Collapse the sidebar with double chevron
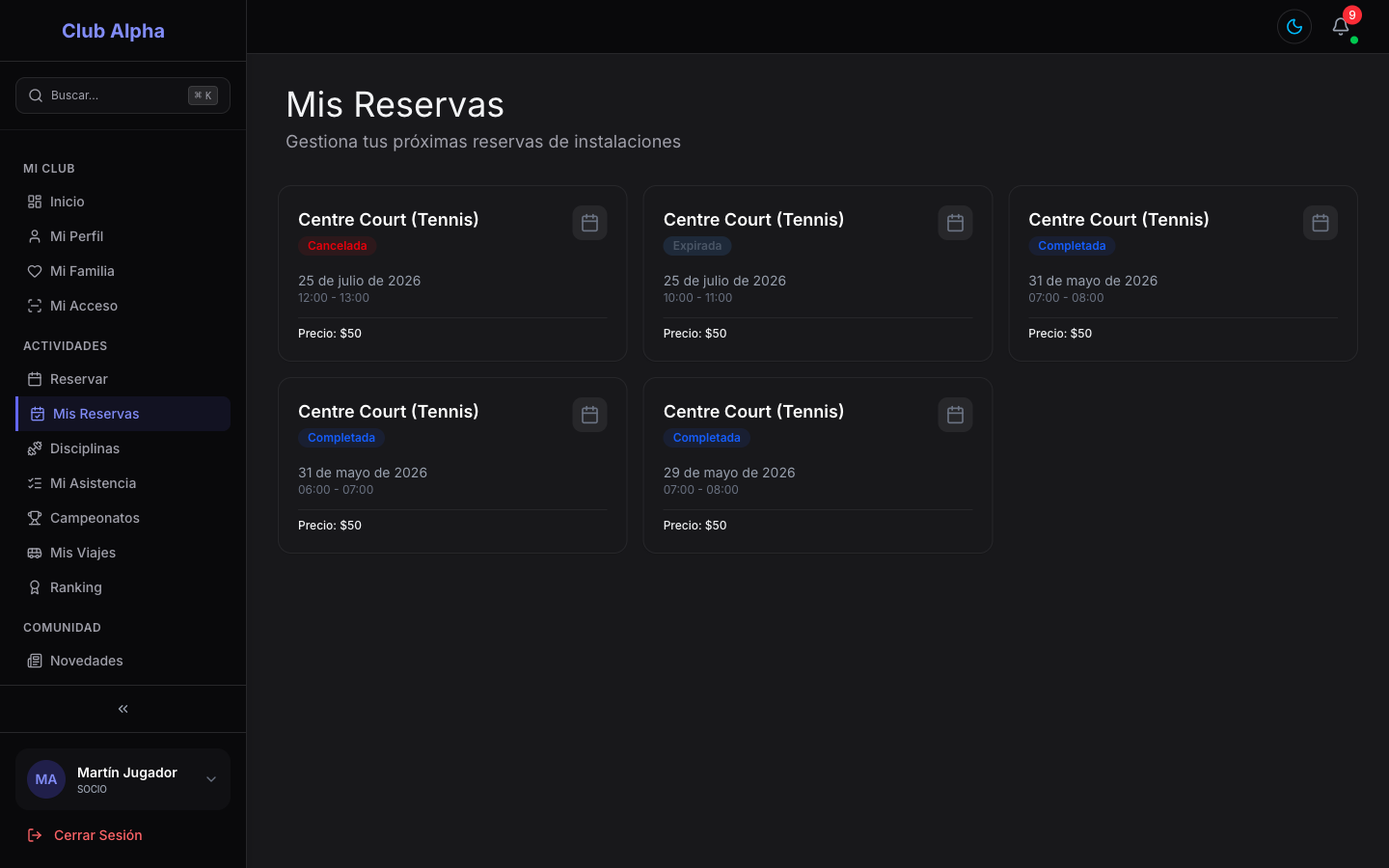This screenshot has height=868, width=1389. click(x=123, y=709)
